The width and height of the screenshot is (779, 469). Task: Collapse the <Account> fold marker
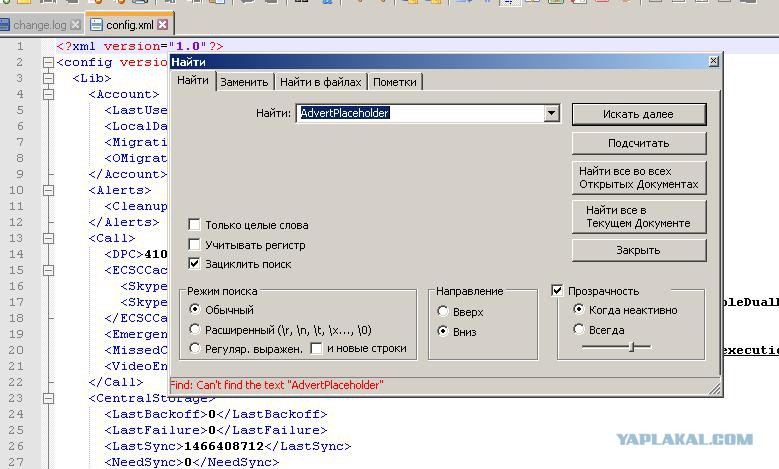48,94
